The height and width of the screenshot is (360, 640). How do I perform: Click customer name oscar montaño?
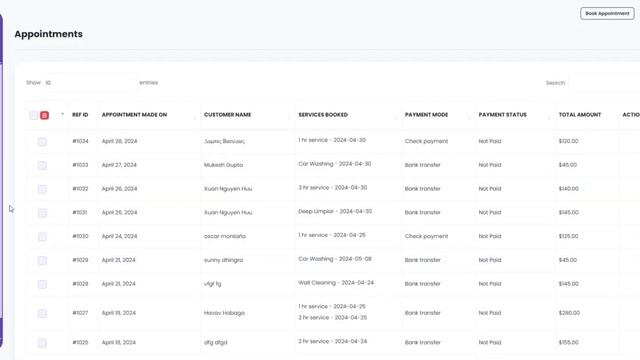[225, 236]
